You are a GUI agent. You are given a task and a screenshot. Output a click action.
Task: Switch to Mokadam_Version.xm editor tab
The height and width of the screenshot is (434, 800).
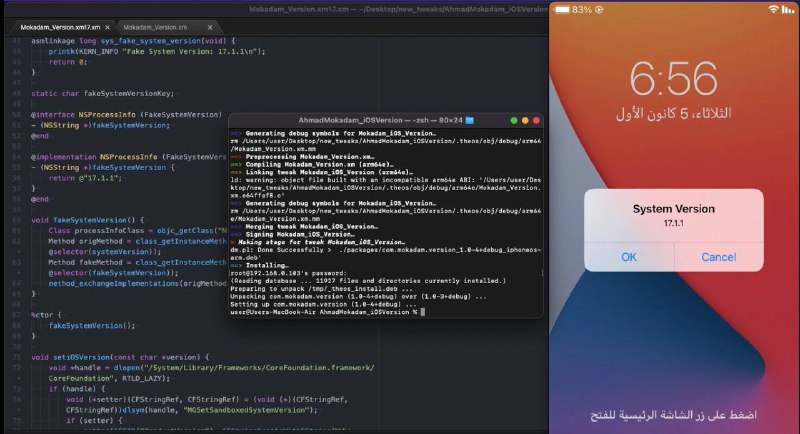tap(155, 27)
